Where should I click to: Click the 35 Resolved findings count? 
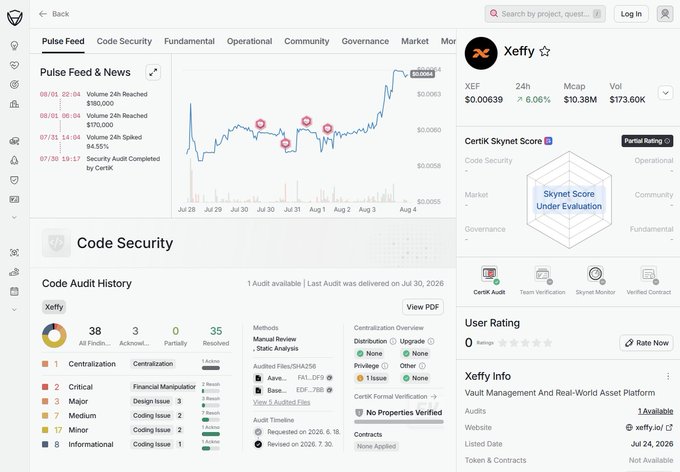pos(216,336)
